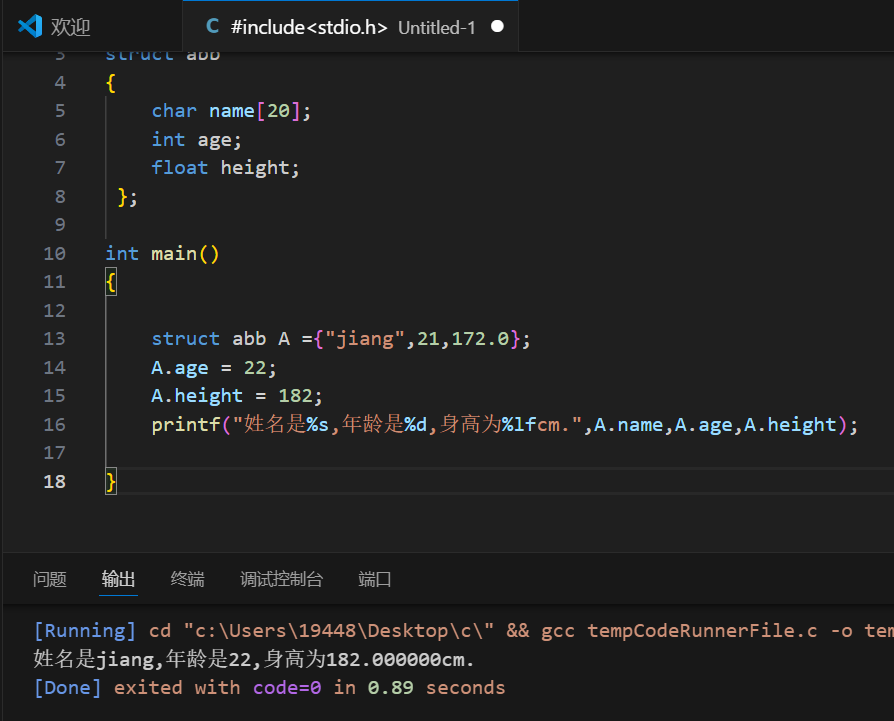Click line number 10 in the gutter
The image size is (894, 721).
coord(55,254)
